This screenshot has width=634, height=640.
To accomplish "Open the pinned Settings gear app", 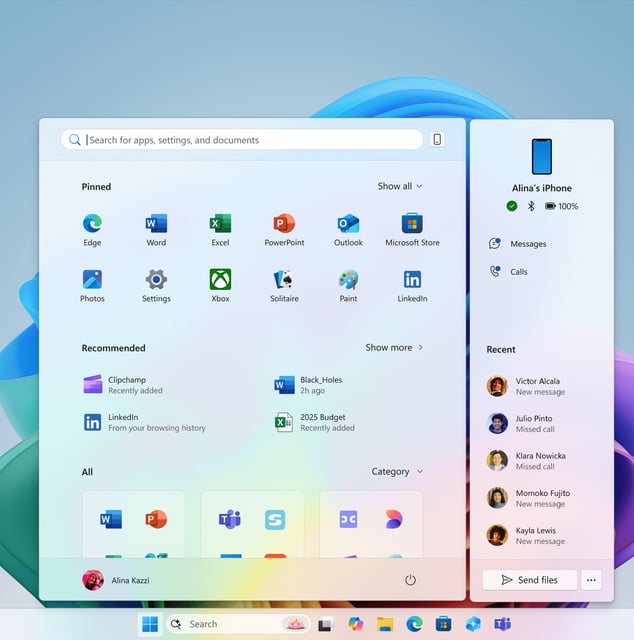I will 156,285.
